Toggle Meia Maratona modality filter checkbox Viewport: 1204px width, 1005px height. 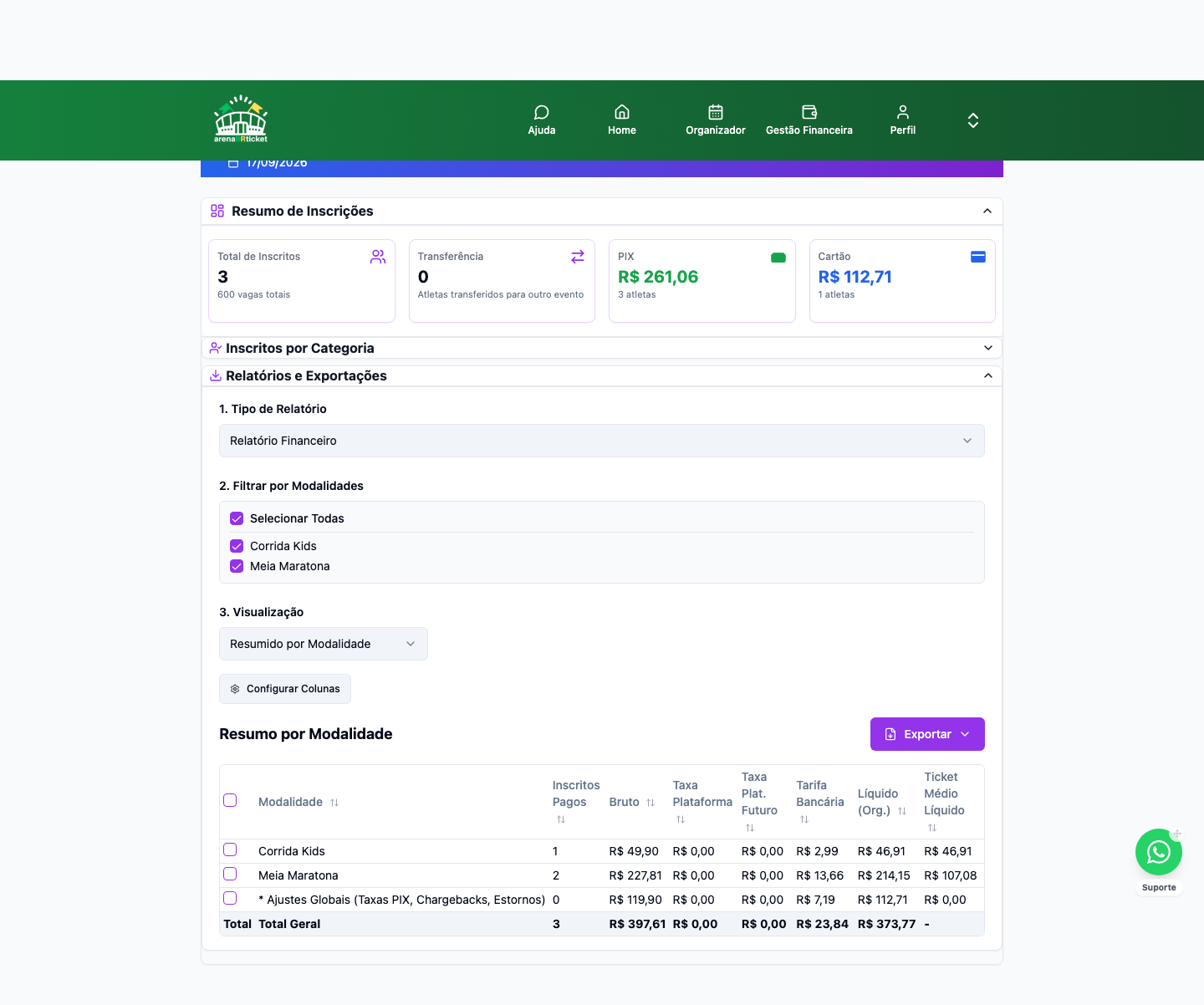click(x=237, y=566)
